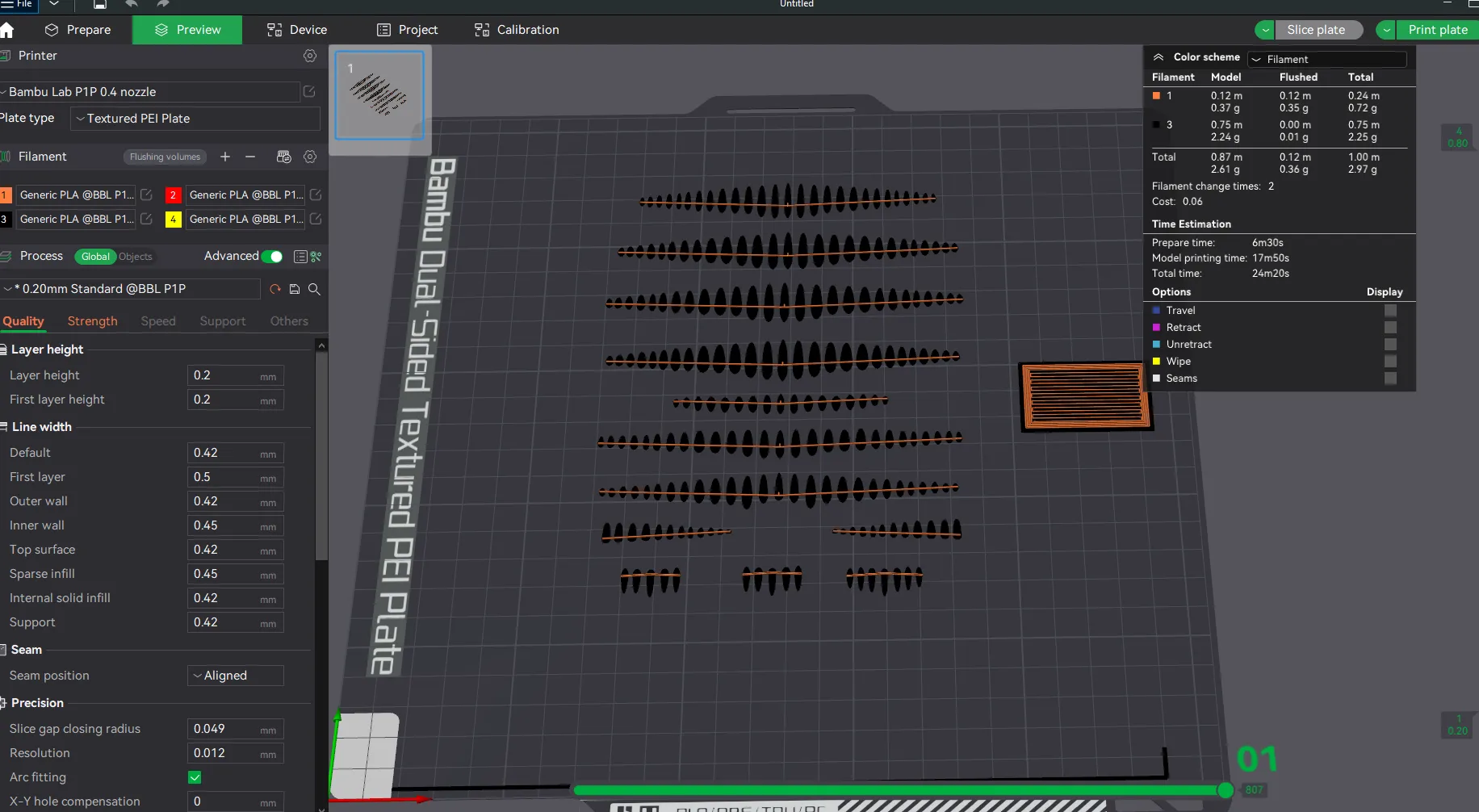Image resolution: width=1479 pixels, height=812 pixels.
Task: Open the Calibration tab
Action: tap(517, 30)
